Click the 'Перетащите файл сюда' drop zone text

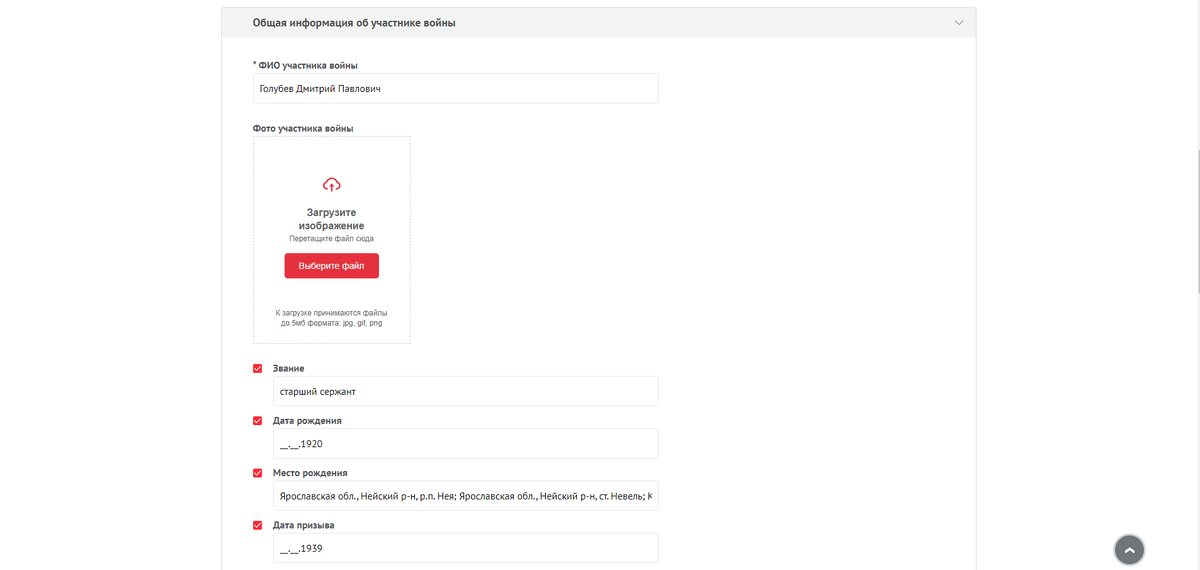pos(332,239)
